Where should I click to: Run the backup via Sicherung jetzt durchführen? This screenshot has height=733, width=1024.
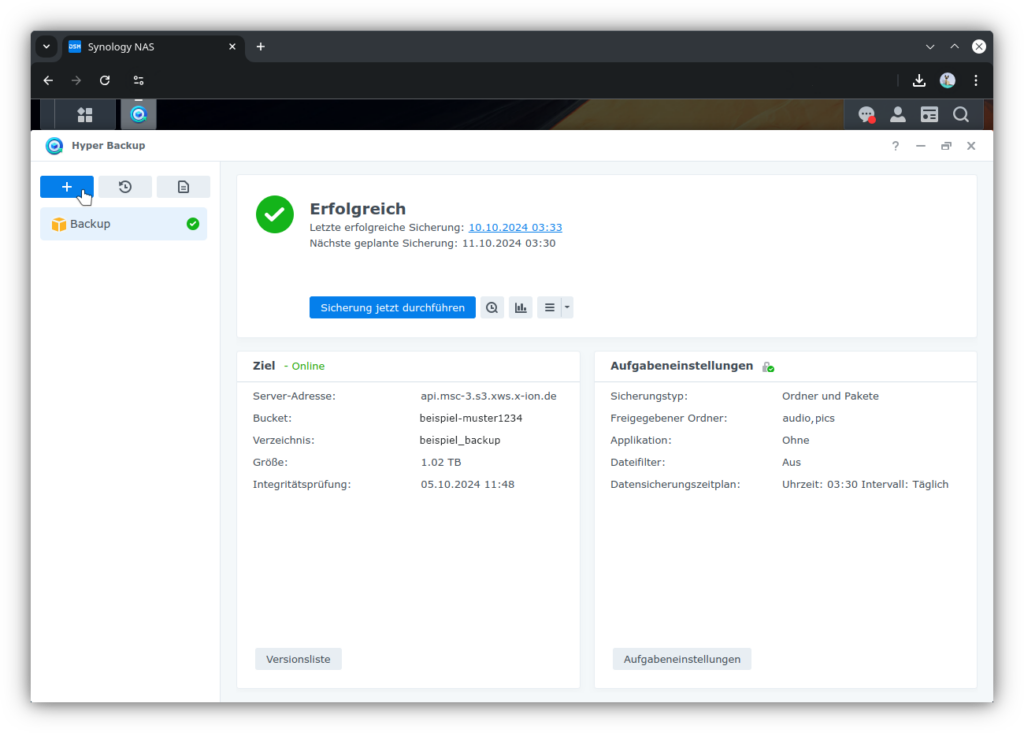coord(392,307)
